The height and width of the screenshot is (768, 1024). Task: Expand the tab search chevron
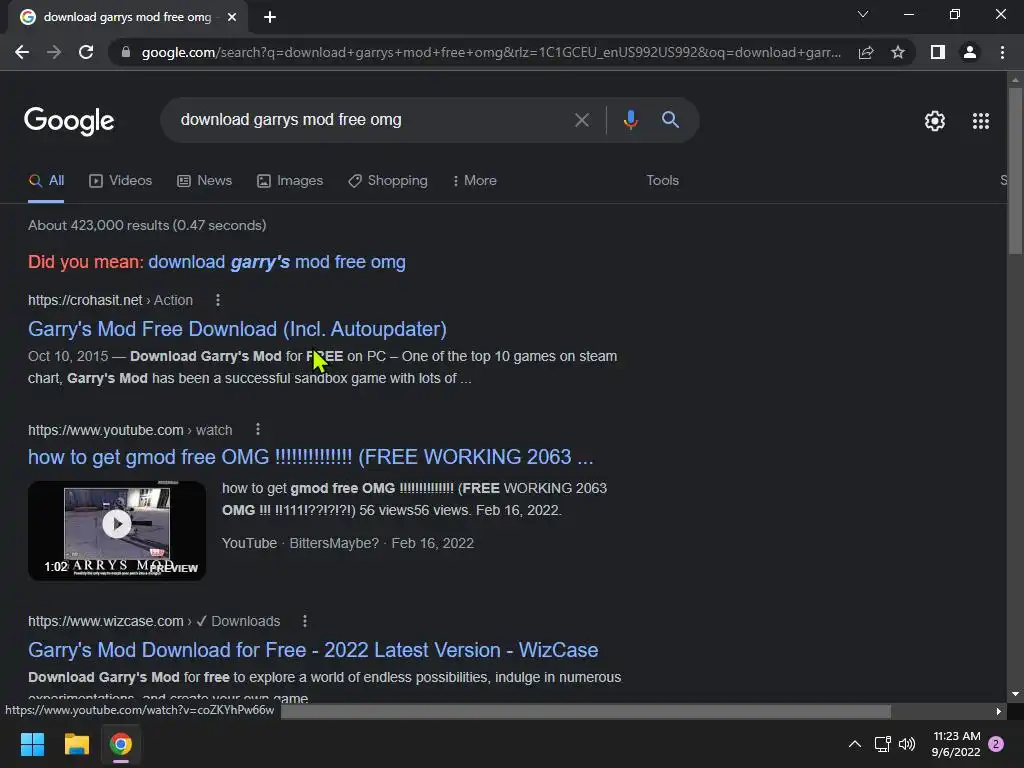[863, 14]
